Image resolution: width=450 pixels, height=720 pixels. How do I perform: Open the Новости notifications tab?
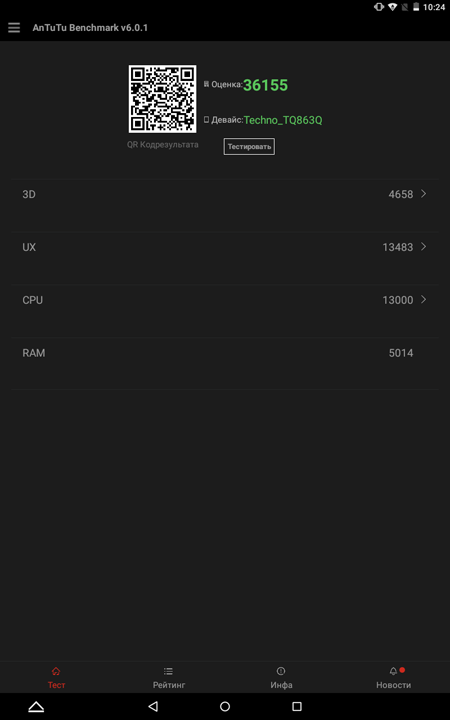pyautogui.click(x=394, y=678)
